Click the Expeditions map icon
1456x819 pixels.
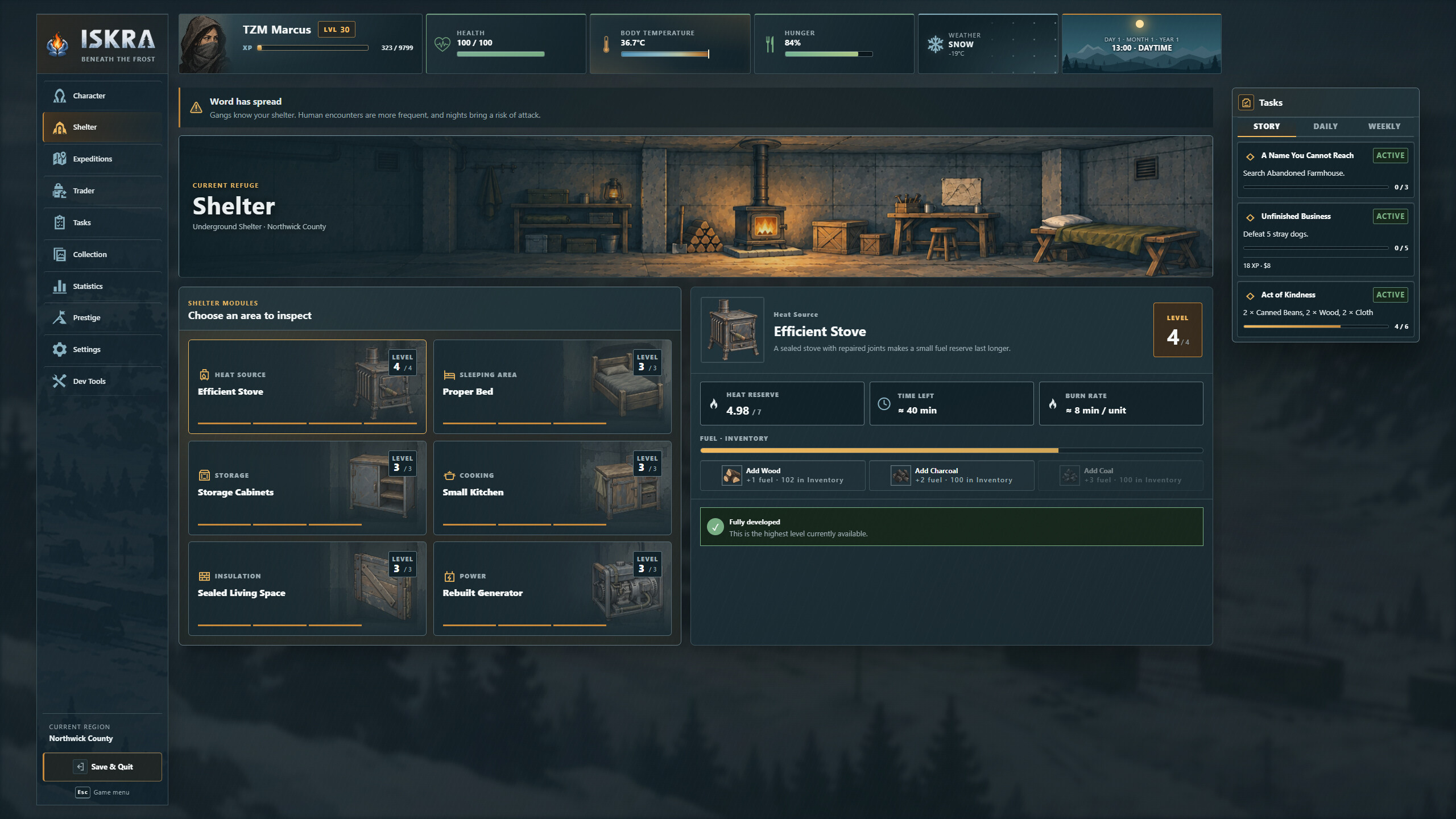[x=59, y=159]
